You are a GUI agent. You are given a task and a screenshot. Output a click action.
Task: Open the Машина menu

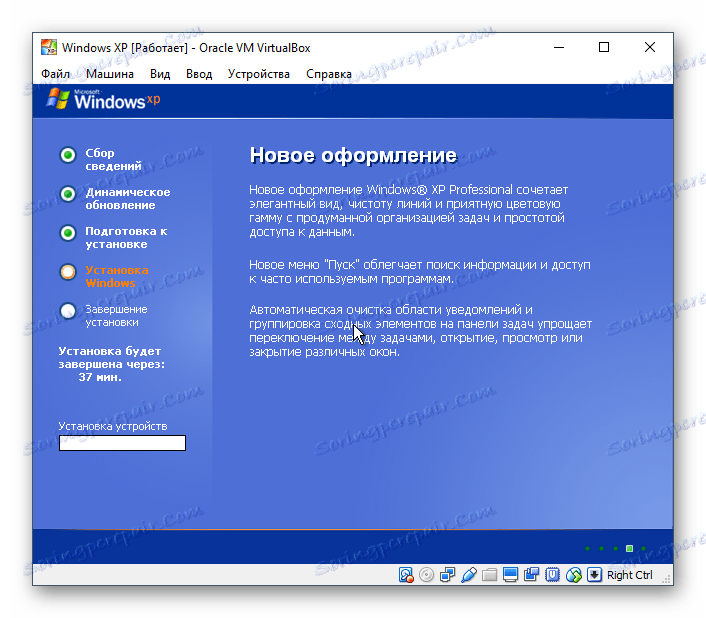pos(110,74)
